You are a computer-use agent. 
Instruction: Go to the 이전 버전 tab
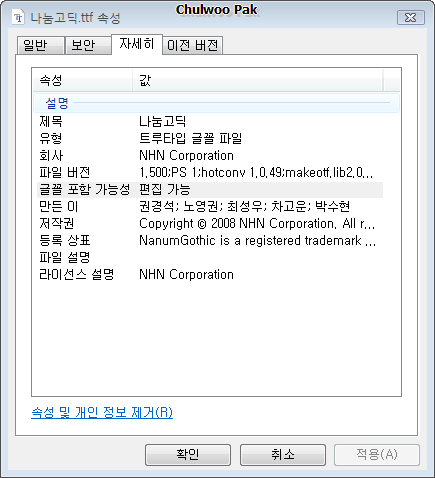point(193,45)
